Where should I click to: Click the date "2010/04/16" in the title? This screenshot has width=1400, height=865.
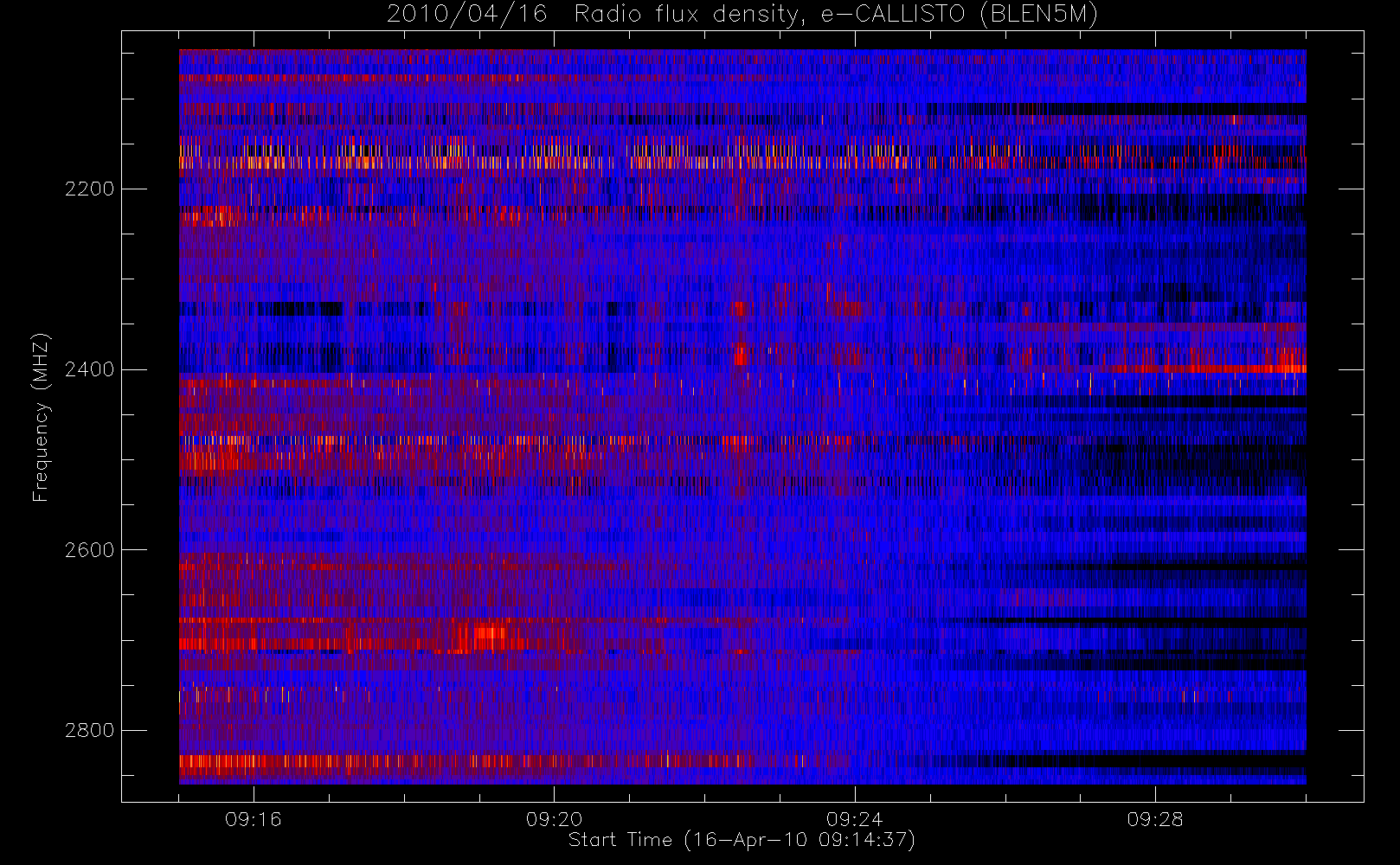467,15
